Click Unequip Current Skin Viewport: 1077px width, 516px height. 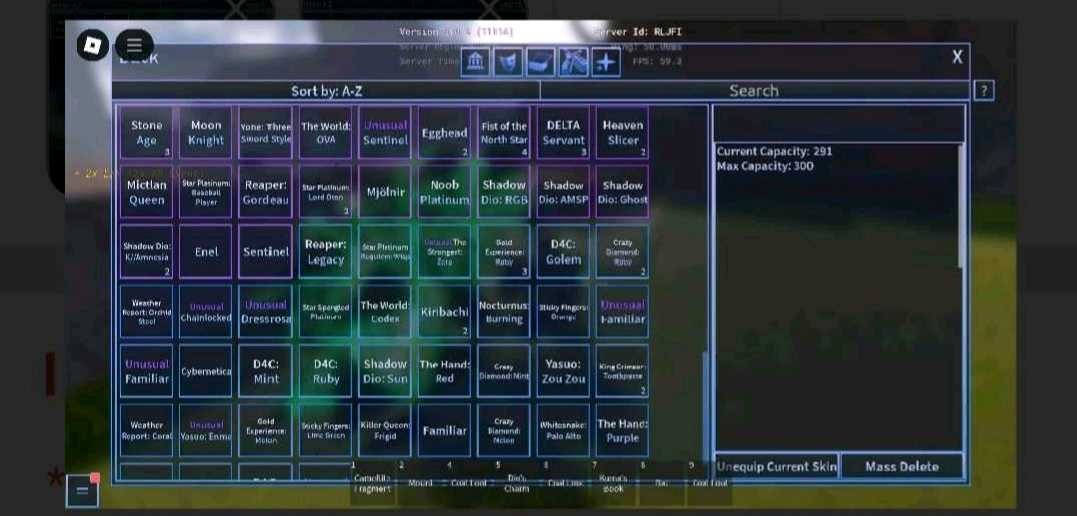[x=777, y=467]
